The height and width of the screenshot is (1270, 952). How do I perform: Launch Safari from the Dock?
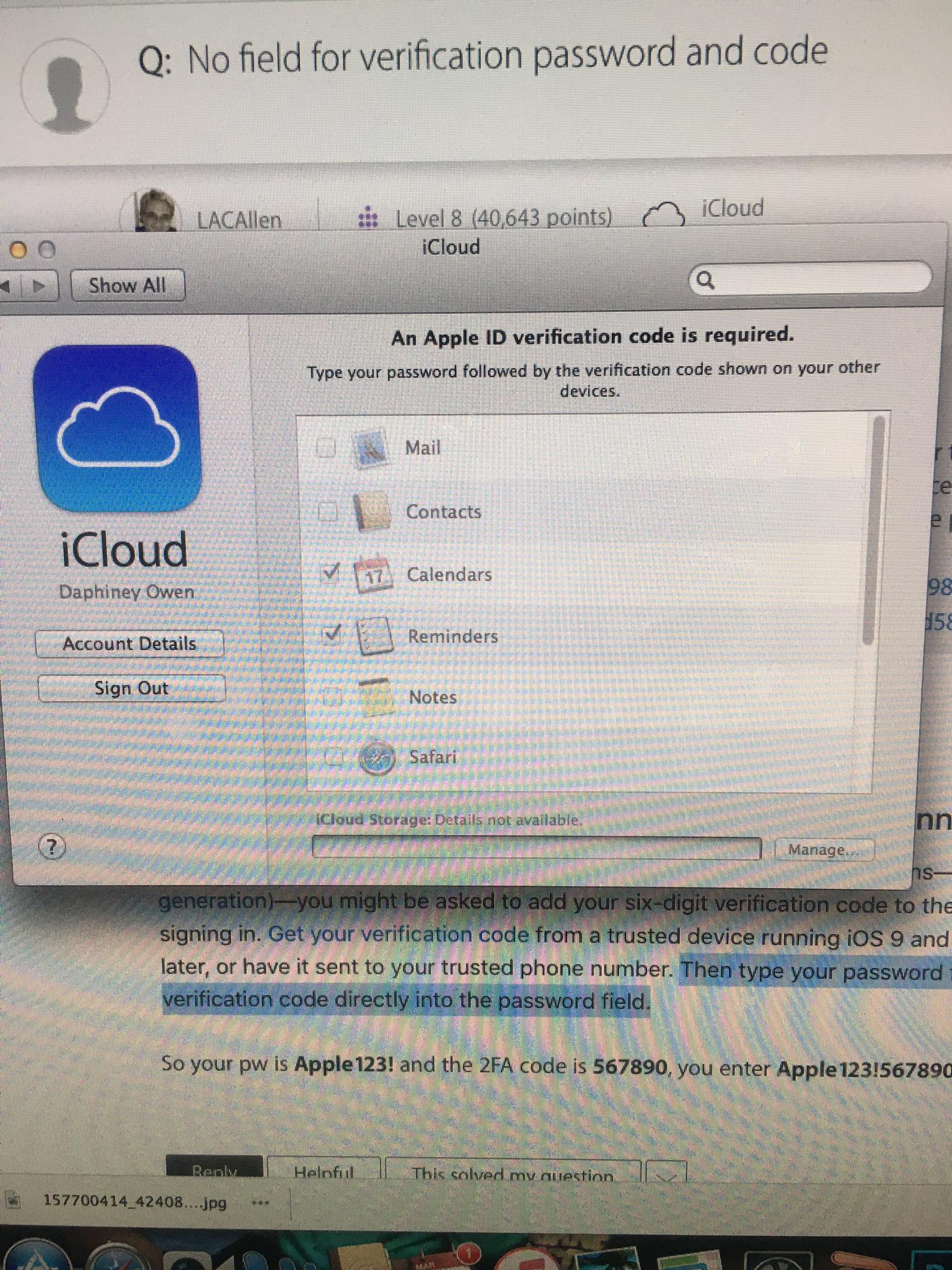(119, 1255)
